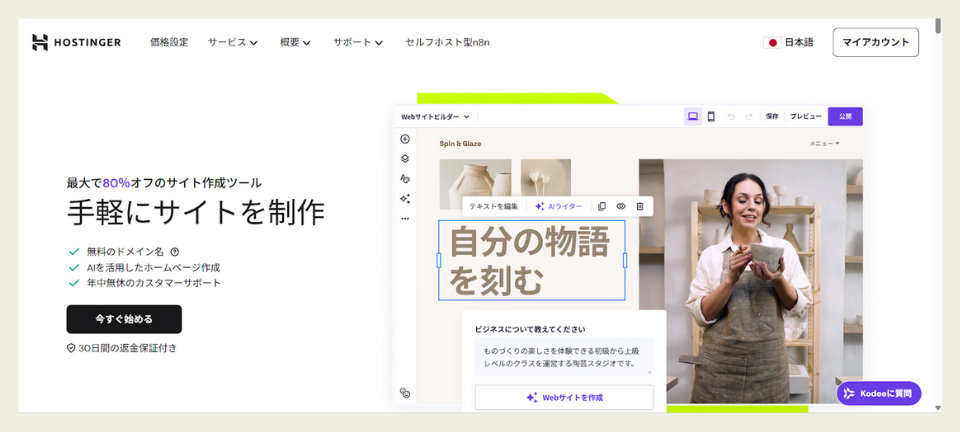Switch to desktop preview icon
This screenshot has height=432, width=960.
(x=692, y=116)
